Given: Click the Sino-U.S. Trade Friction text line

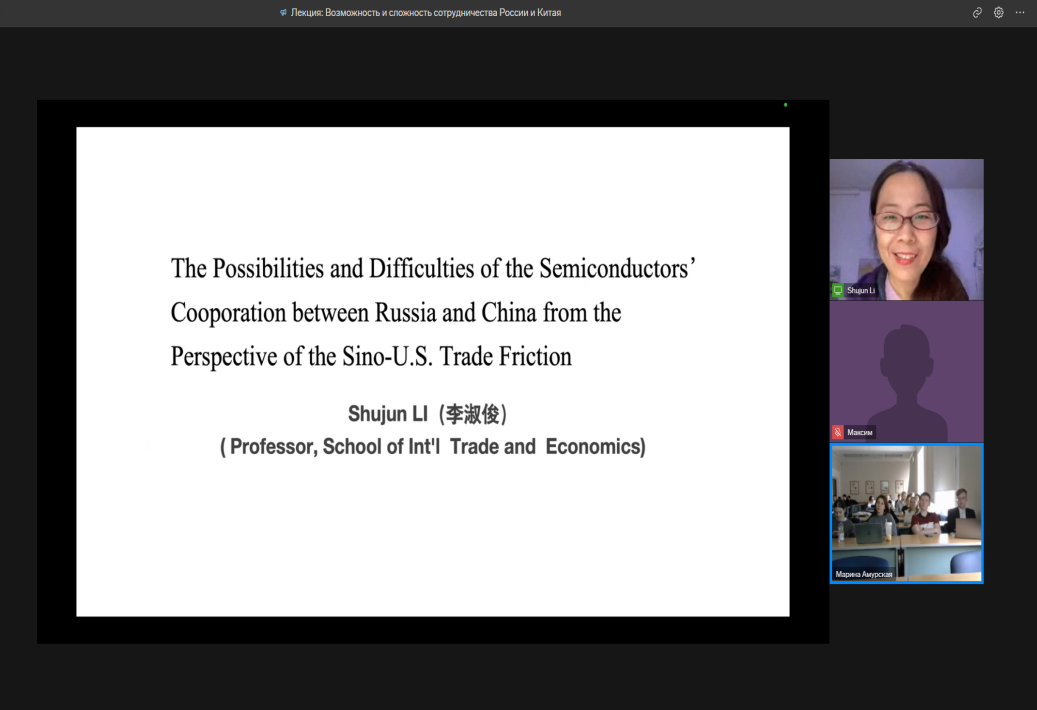Looking at the screenshot, I should tap(371, 357).
